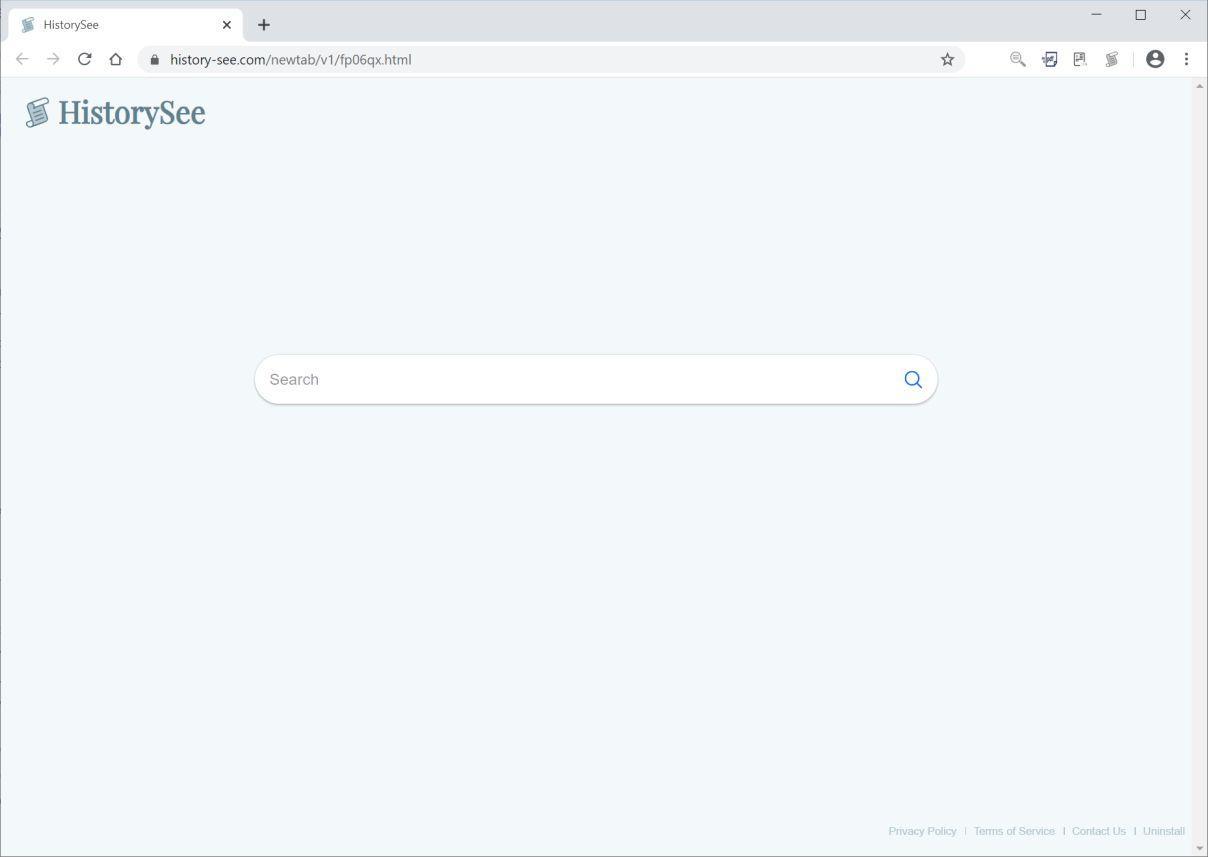Open the Privacy Policy link

pyautogui.click(x=922, y=831)
